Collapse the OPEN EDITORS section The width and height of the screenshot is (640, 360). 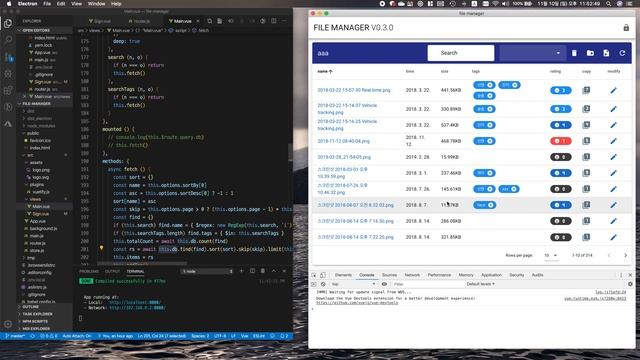coord(36,30)
